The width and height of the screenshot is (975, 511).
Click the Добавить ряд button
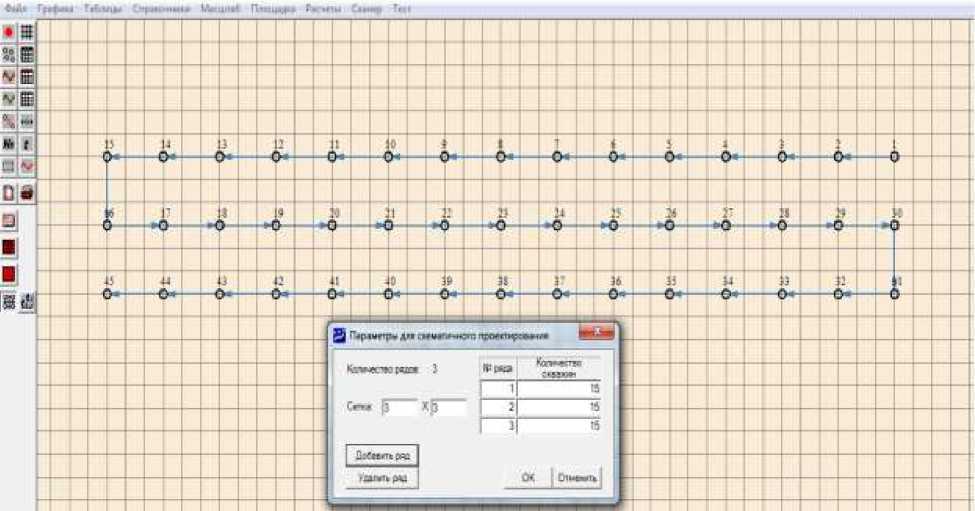pyautogui.click(x=382, y=456)
